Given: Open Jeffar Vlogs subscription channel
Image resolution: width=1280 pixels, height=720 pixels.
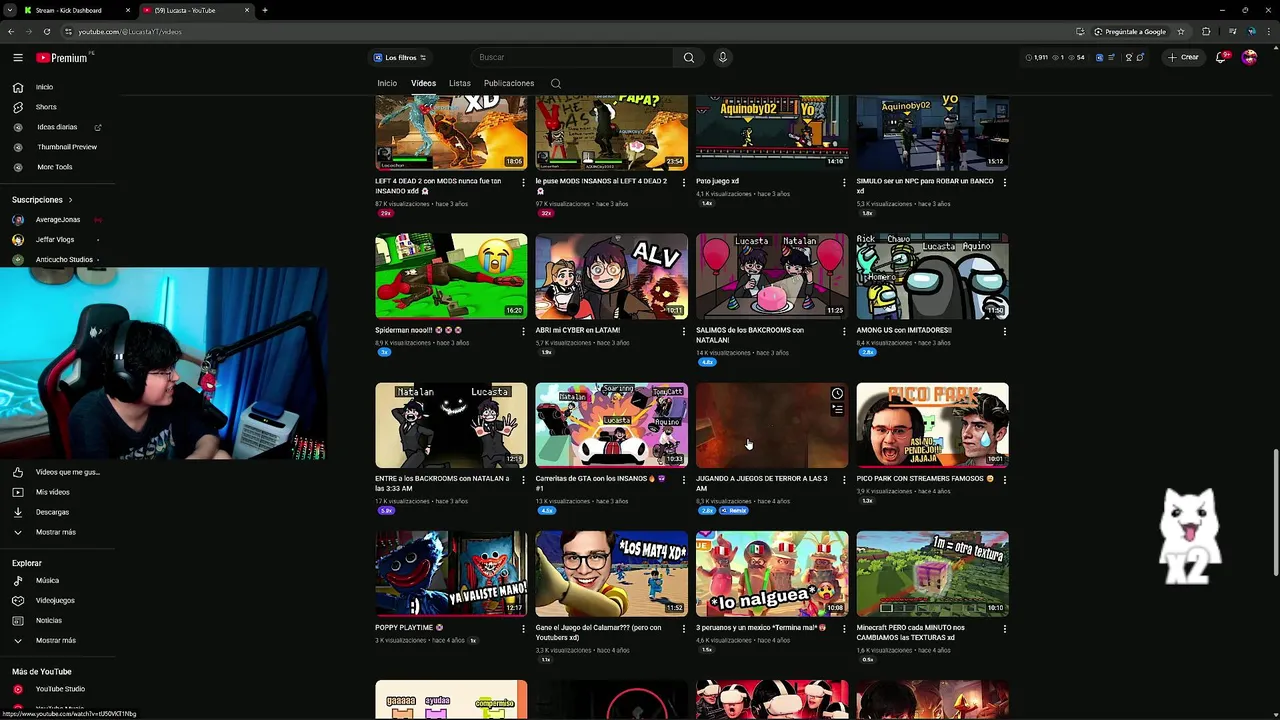Looking at the screenshot, I should 55,240.
